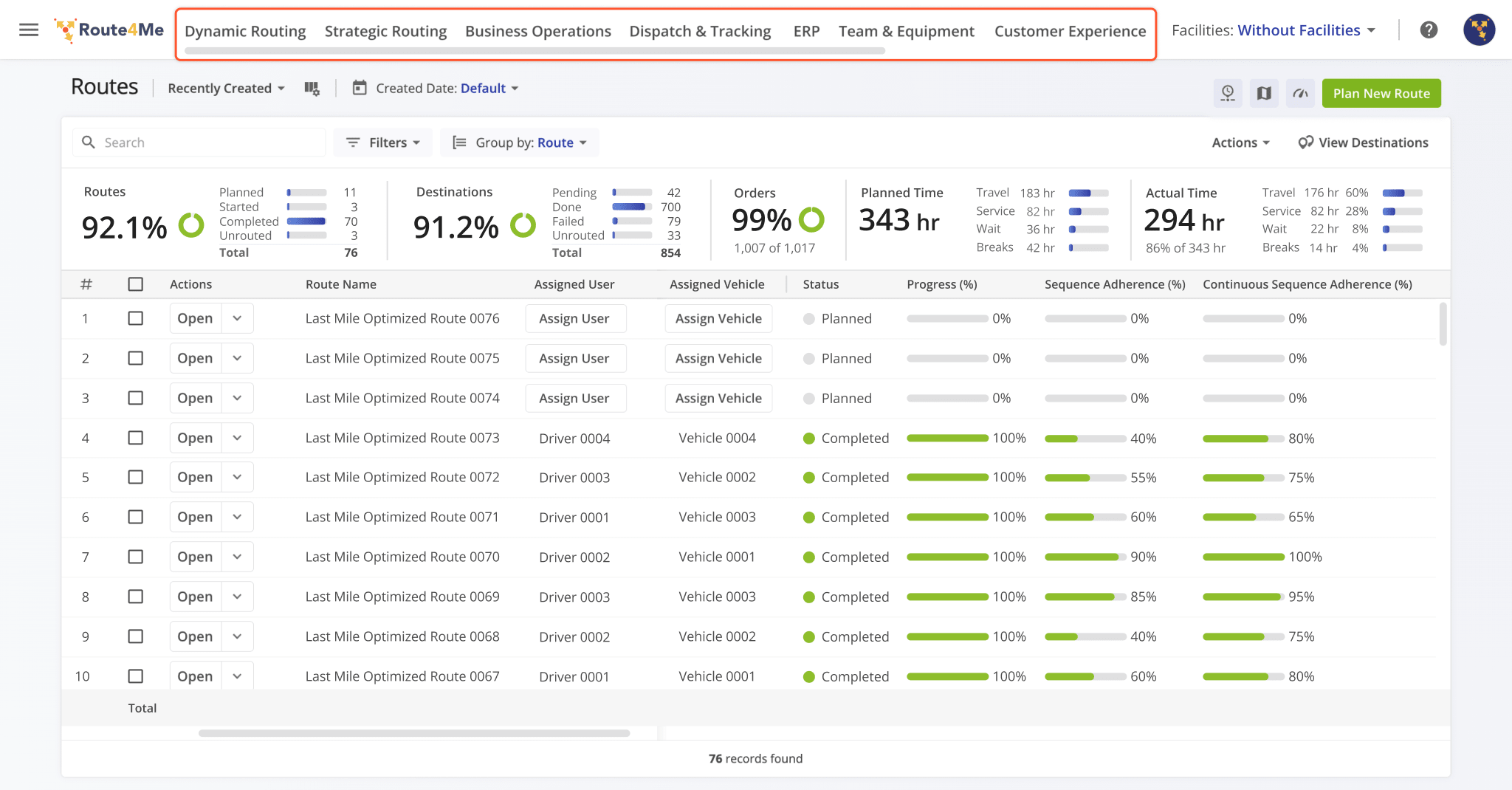Switch to the Dispatch & Tracking tab
Screen dimensions: 1512x790
click(700, 31)
